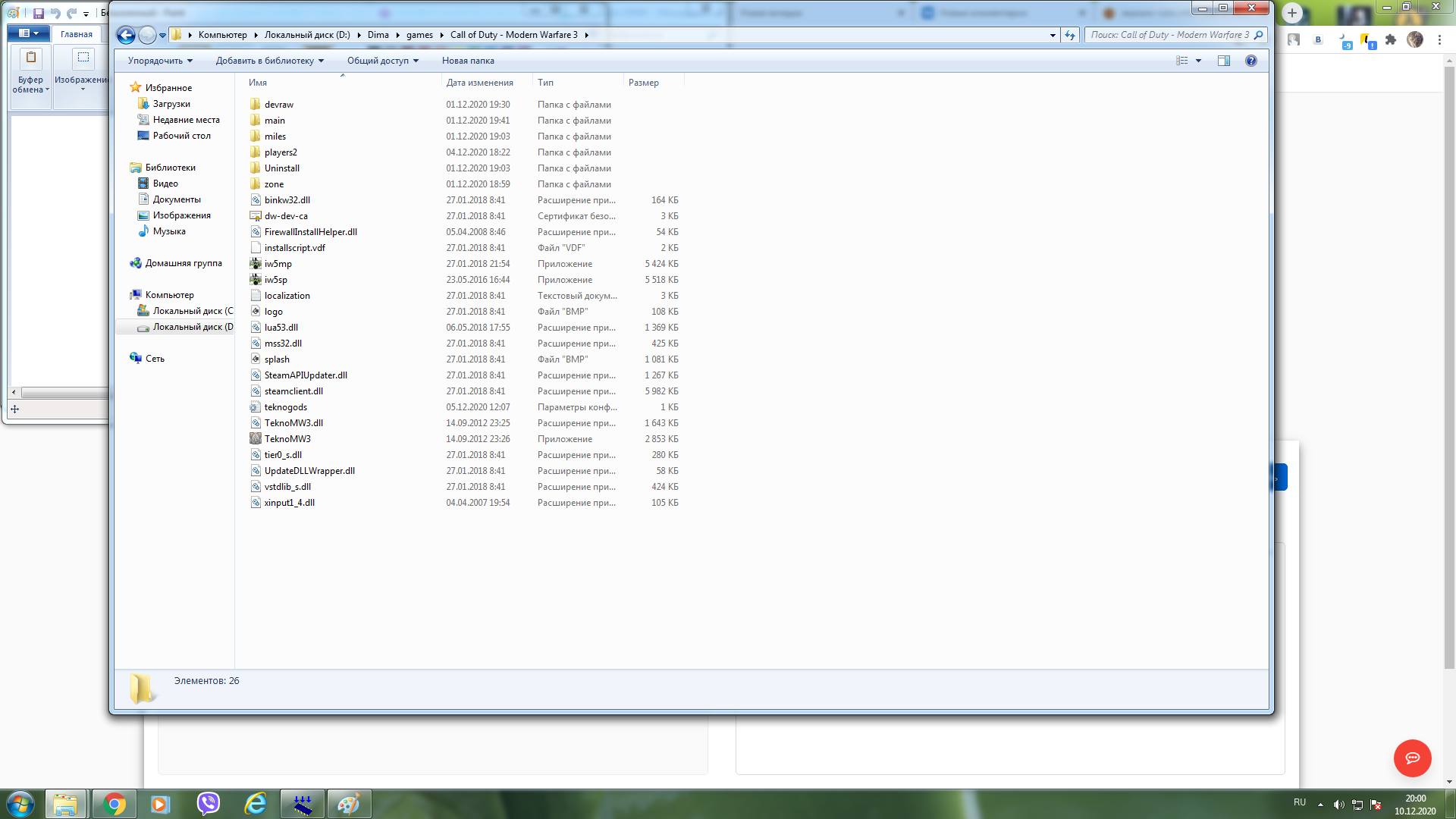
Task: Open Рабочий стол in navigation pane
Action: click(181, 136)
